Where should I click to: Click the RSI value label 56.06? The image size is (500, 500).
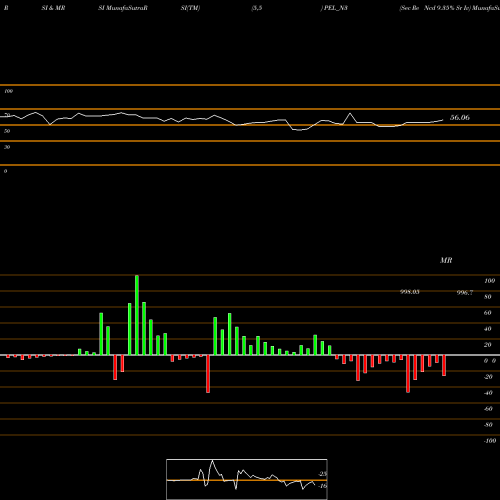coord(460,117)
